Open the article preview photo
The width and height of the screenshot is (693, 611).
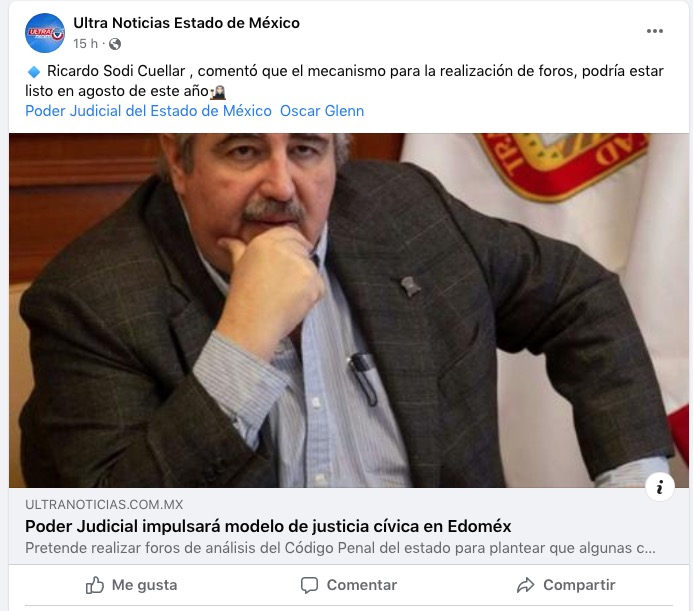[x=349, y=310]
